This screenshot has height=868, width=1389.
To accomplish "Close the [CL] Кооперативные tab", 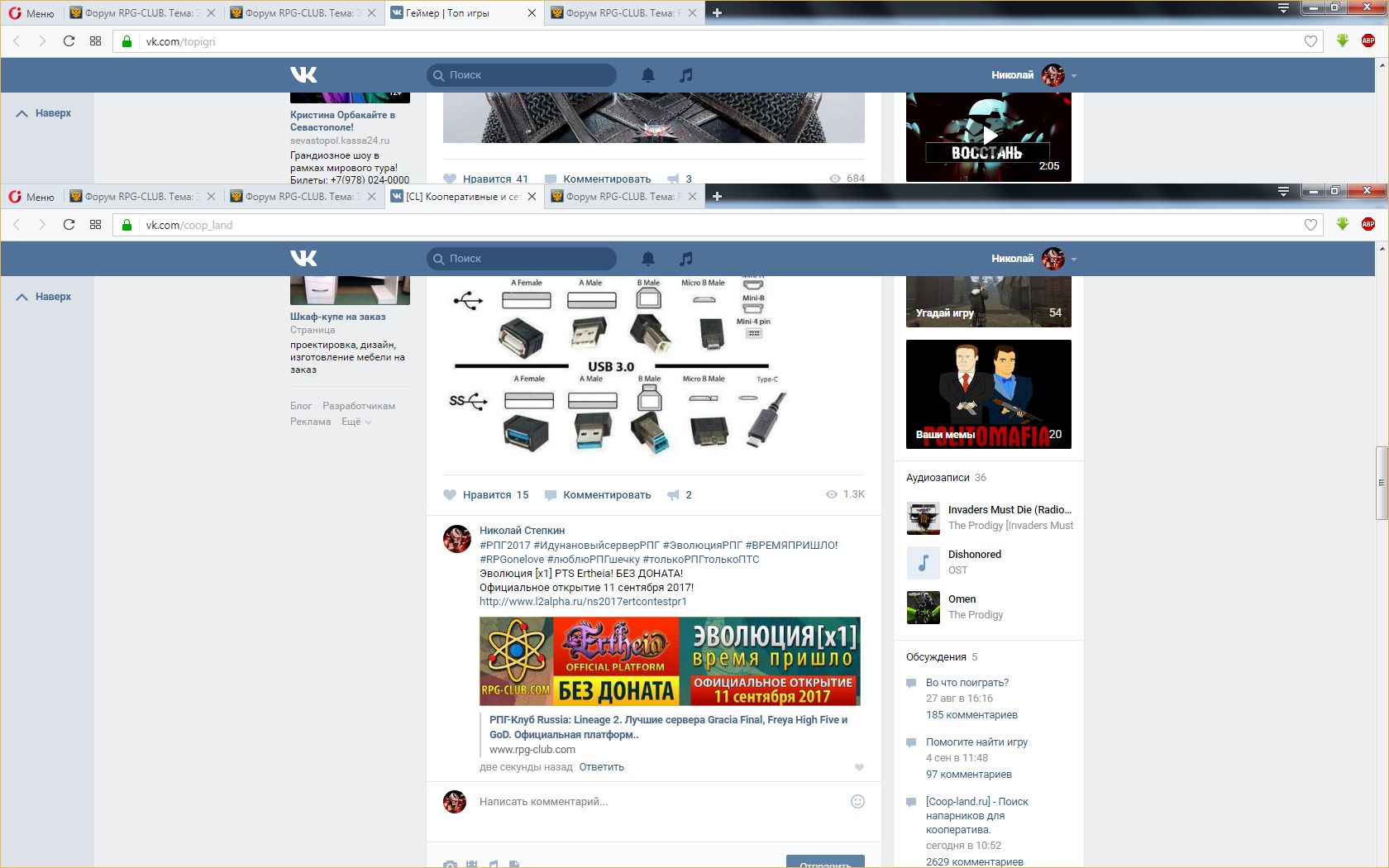I will pyautogui.click(x=532, y=196).
